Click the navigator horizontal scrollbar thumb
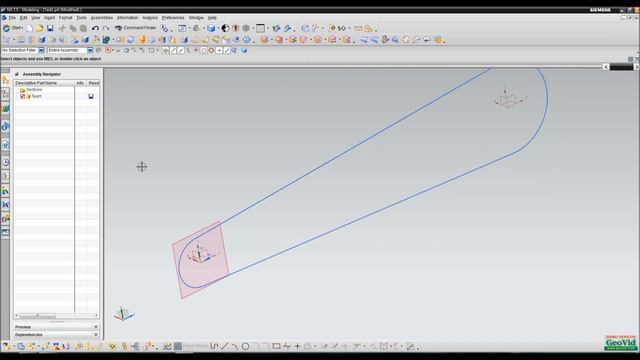 [38, 316]
